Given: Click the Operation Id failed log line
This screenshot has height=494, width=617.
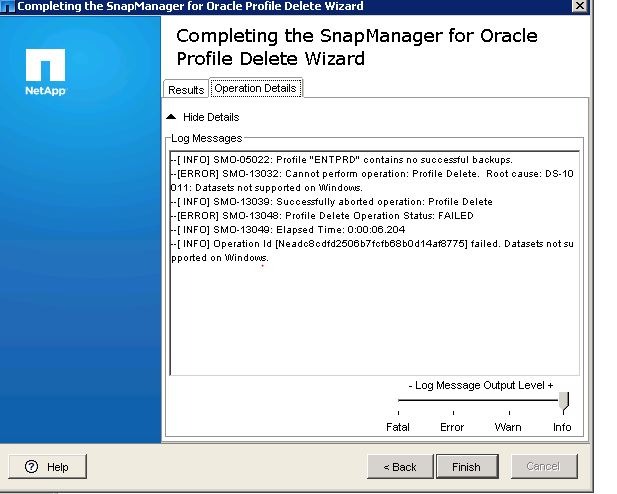Looking at the screenshot, I should (x=372, y=251).
